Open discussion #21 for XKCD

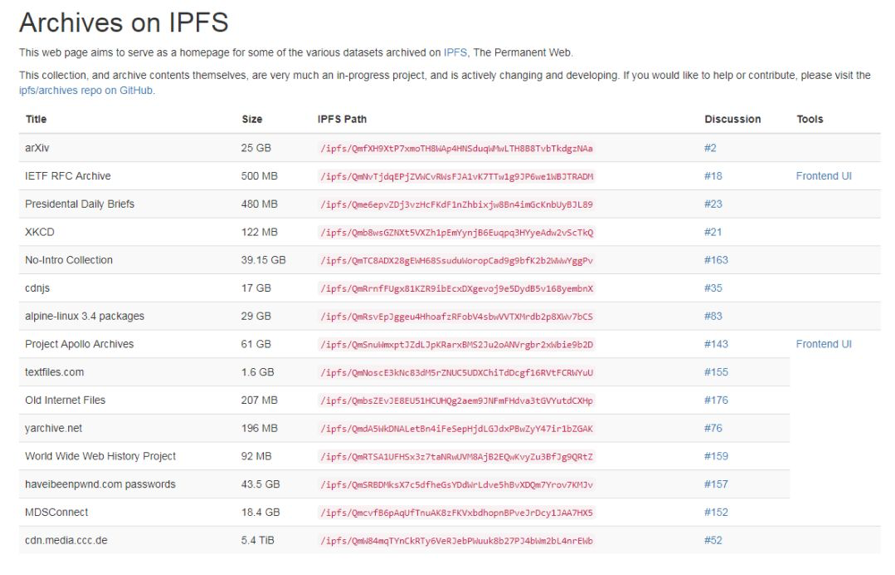click(713, 232)
